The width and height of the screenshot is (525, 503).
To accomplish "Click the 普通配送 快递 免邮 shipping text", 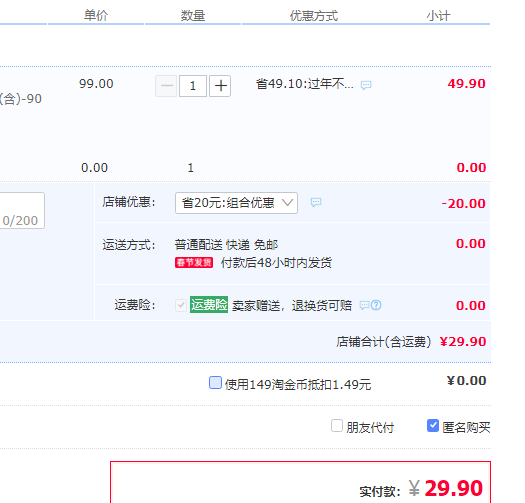I will (x=226, y=245).
